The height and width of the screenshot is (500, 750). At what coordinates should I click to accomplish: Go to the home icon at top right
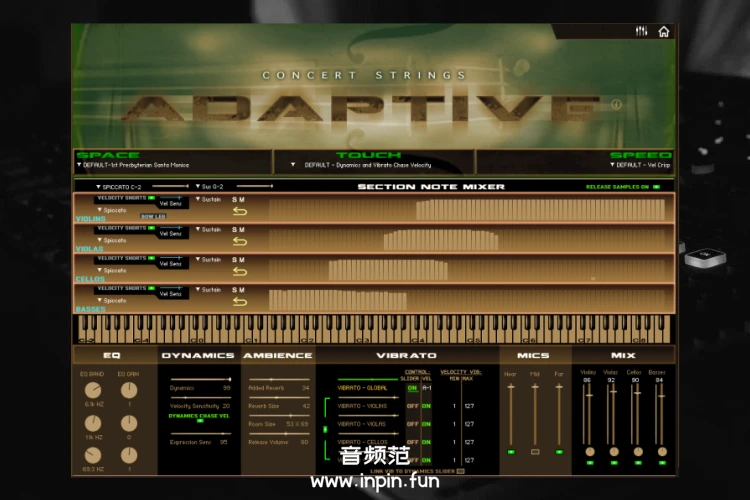663,32
